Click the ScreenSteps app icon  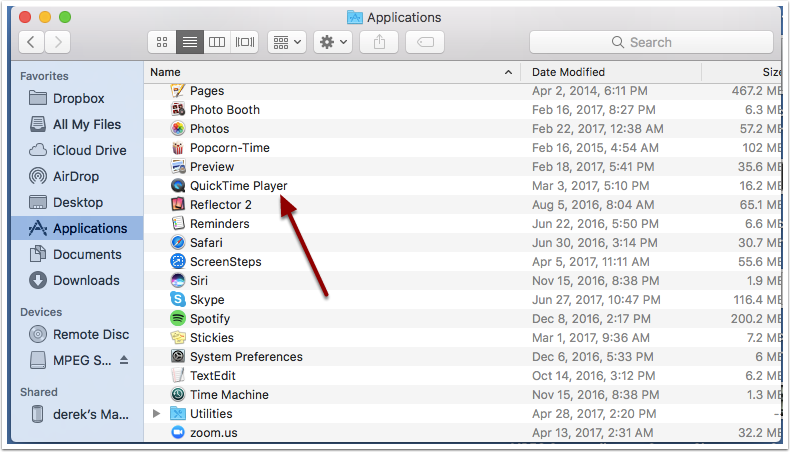(178, 262)
